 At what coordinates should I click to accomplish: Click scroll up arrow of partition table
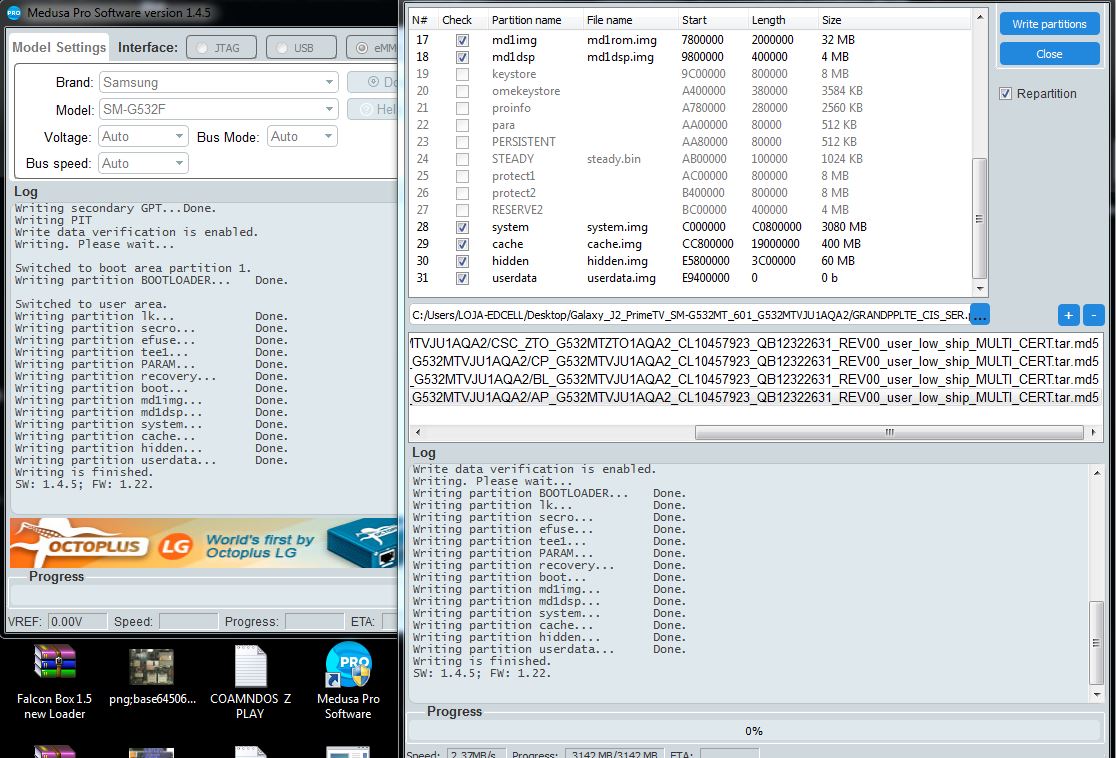980,16
